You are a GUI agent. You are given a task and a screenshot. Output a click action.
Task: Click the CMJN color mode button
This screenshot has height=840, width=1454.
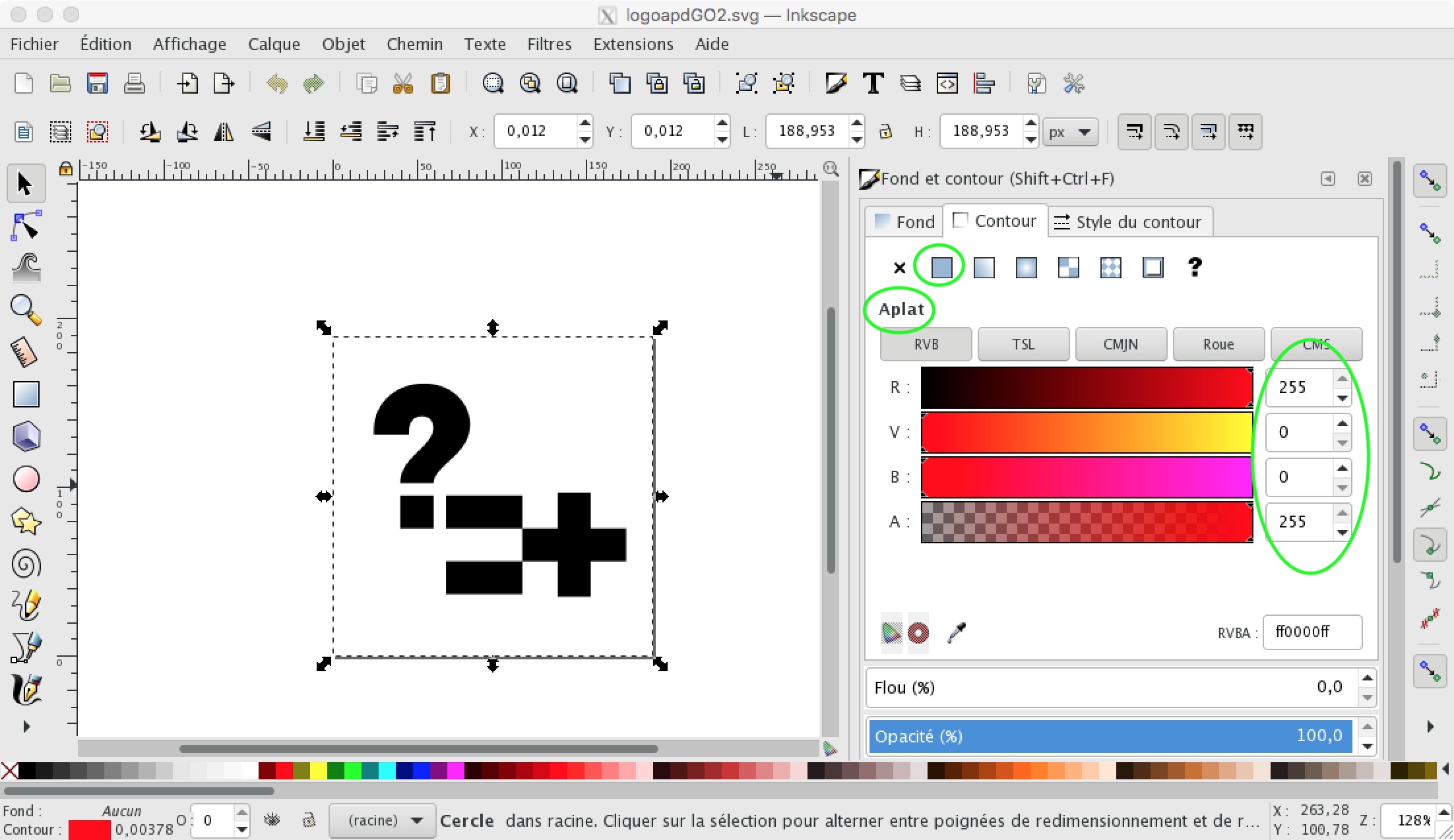pos(1120,344)
